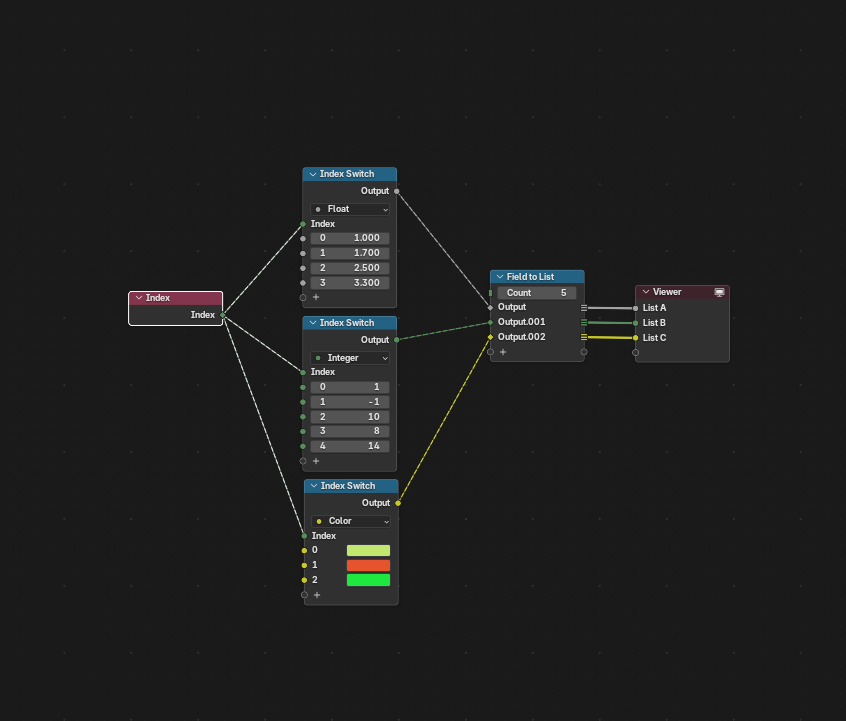Image resolution: width=846 pixels, height=721 pixels.
Task: Click the float field showing 3.300
Action: coord(350,283)
